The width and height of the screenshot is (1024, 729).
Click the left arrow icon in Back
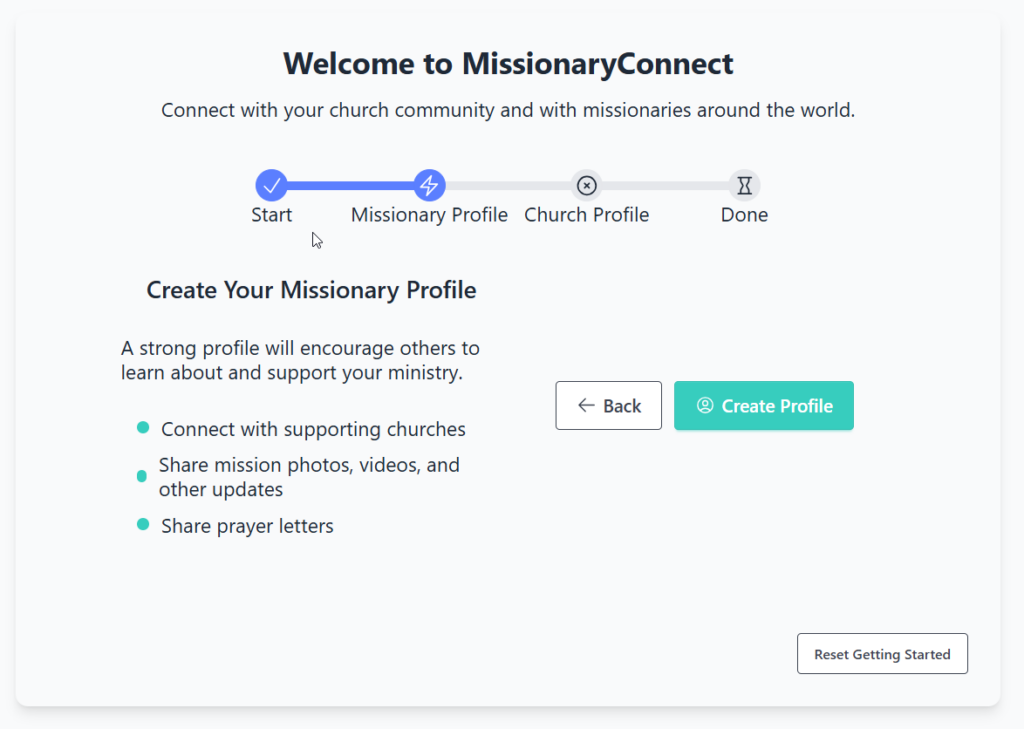coord(586,405)
